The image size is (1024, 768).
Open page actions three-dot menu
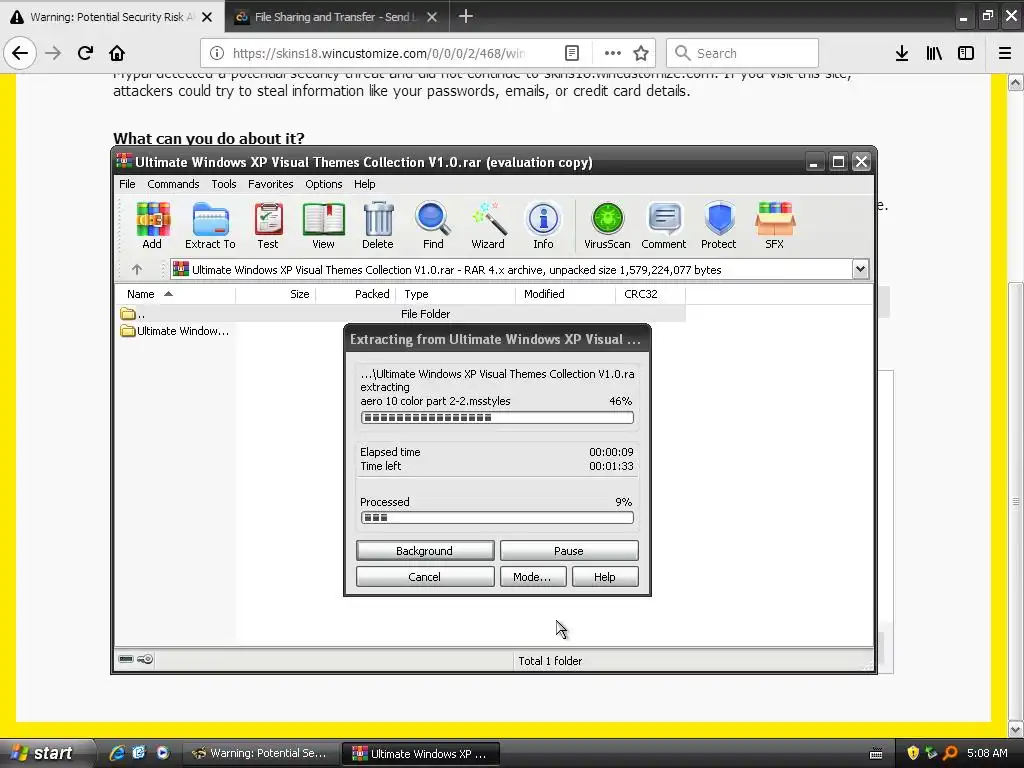click(613, 53)
